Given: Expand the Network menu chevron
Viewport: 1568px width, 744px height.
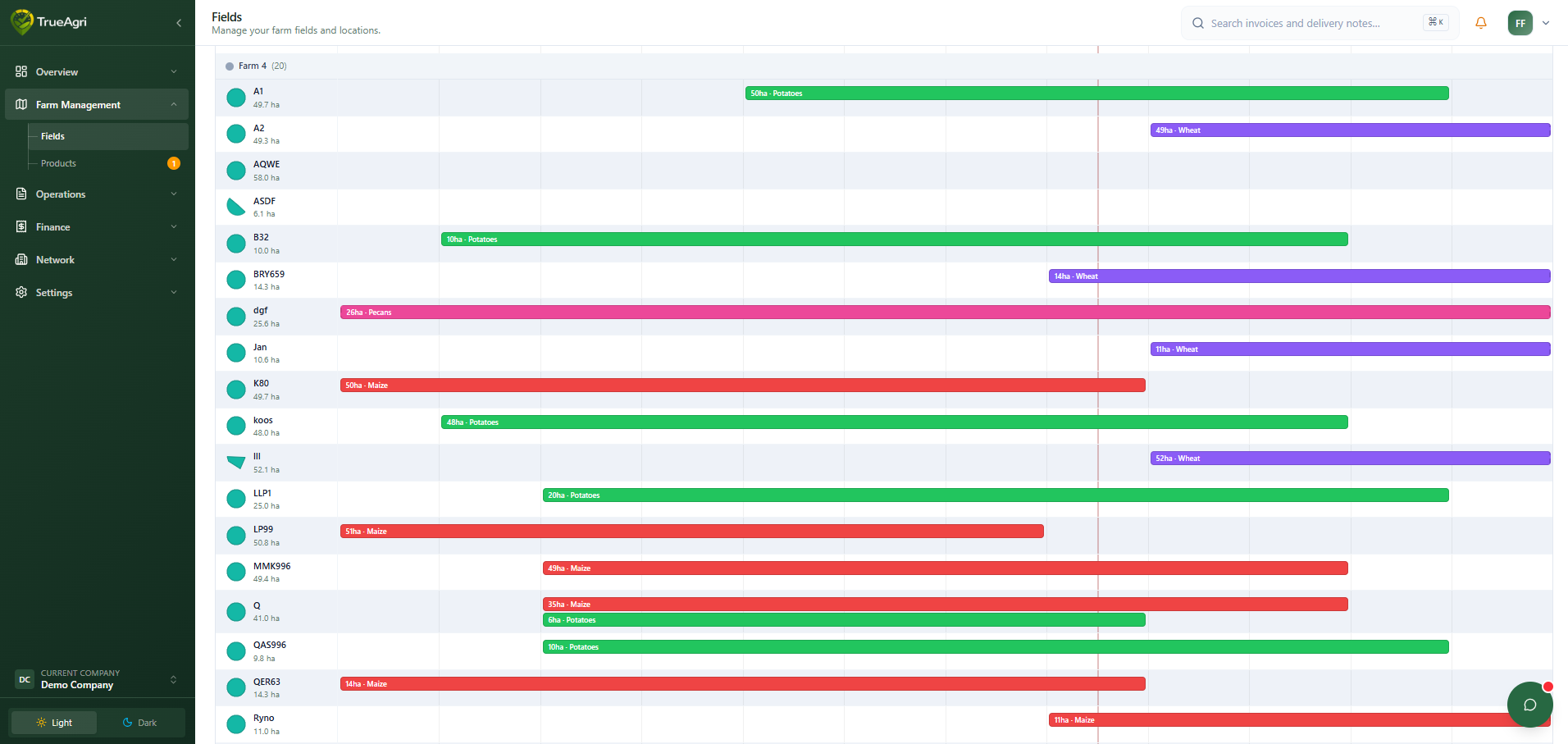Looking at the screenshot, I should pyautogui.click(x=174, y=259).
